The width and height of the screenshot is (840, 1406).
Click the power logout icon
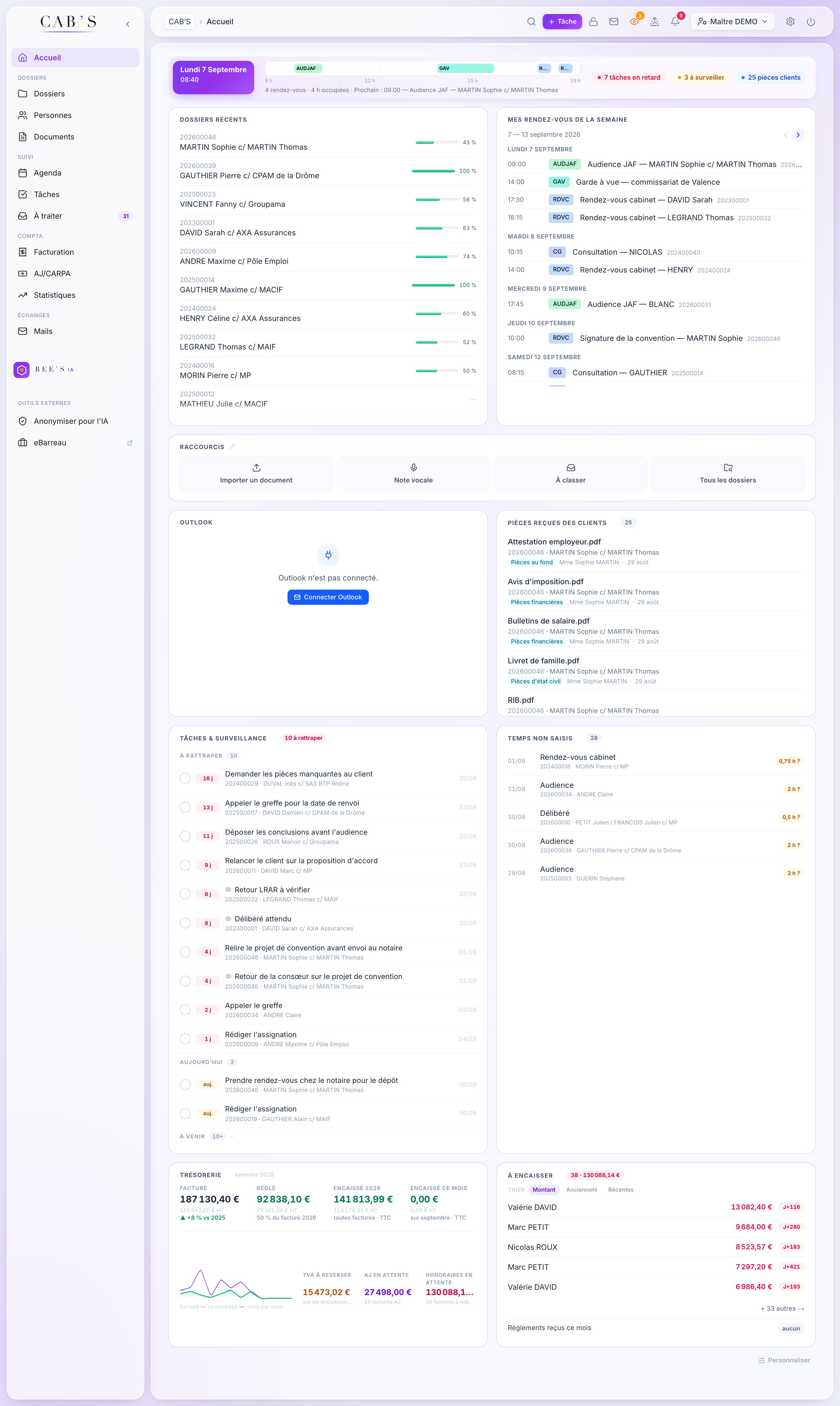(811, 22)
